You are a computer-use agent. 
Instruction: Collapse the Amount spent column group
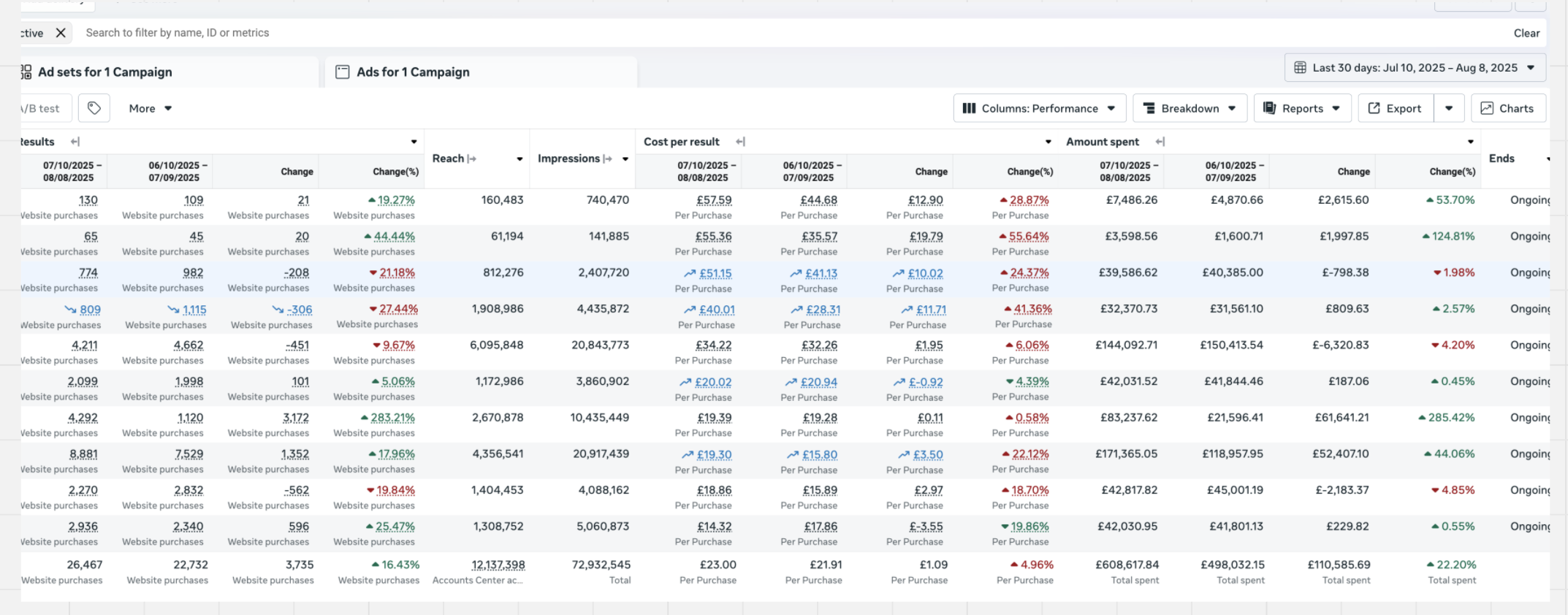1160,142
